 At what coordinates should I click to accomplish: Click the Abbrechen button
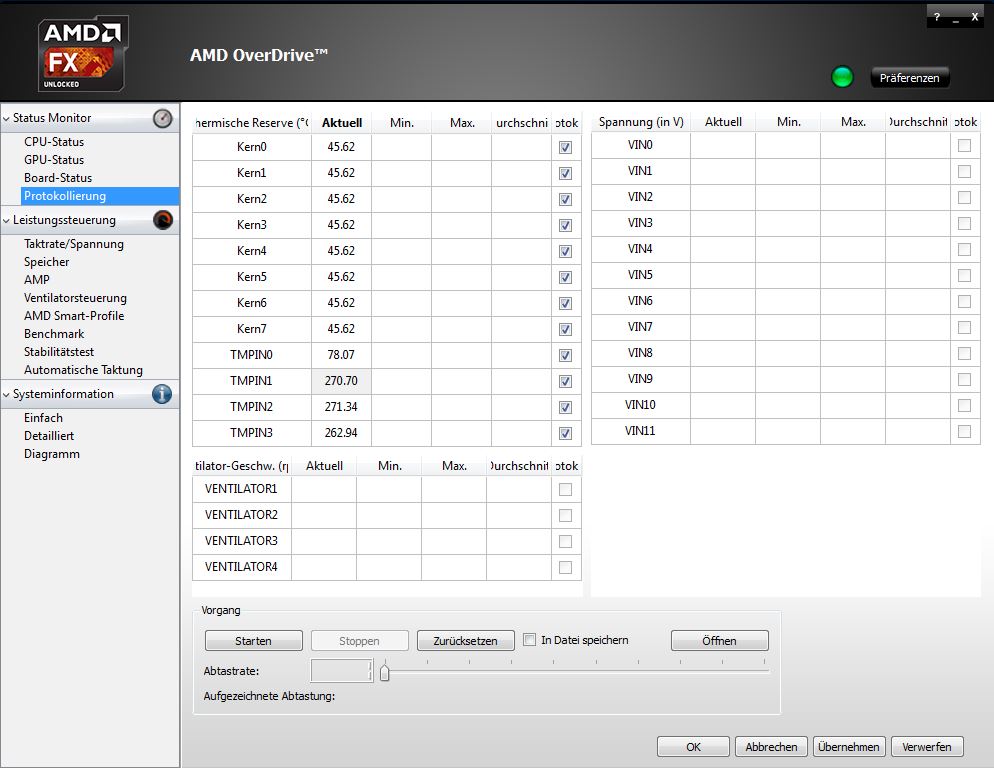pos(771,746)
